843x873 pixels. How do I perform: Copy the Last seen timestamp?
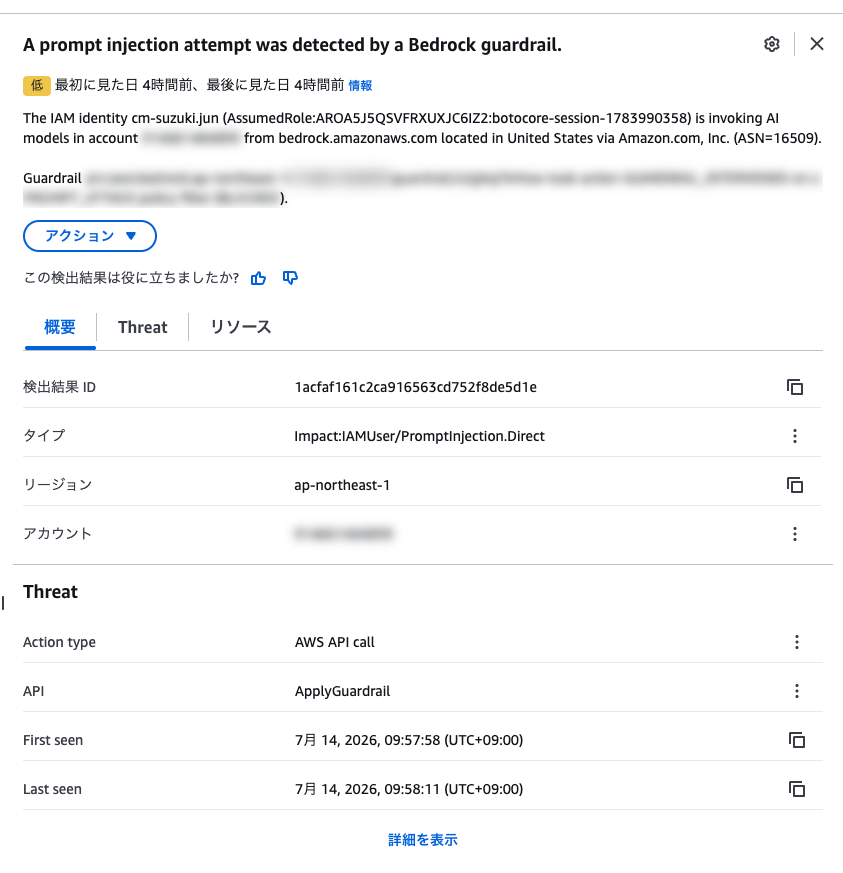coord(797,789)
